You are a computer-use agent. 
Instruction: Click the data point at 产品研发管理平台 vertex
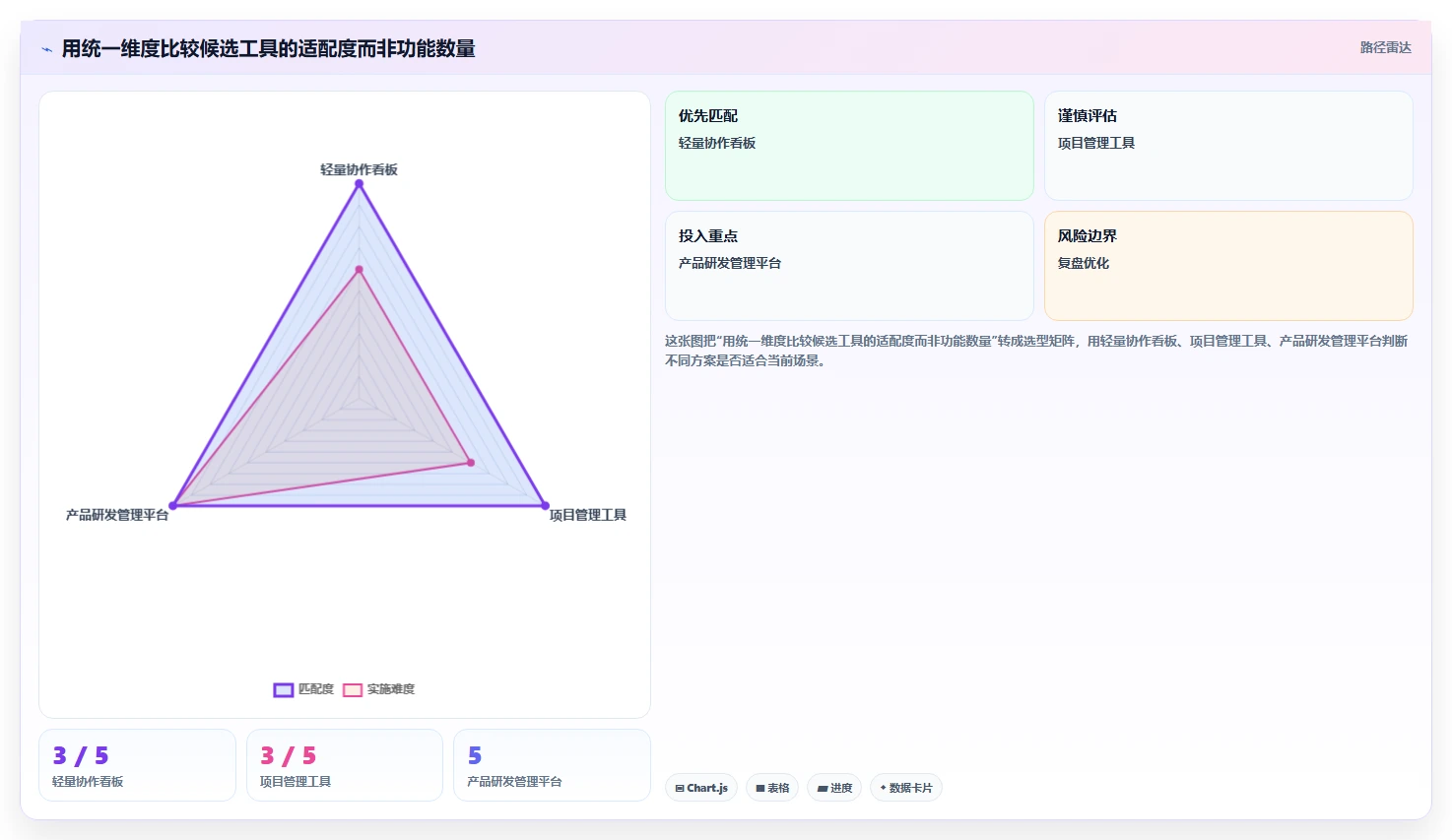[x=173, y=506]
